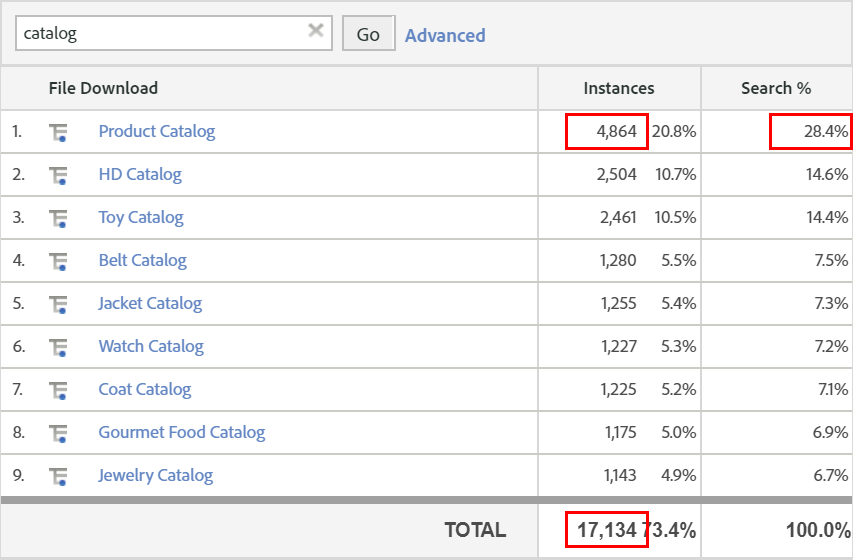This screenshot has height=560, width=853.
Task: Click inside the catalog search field
Action: [160, 33]
